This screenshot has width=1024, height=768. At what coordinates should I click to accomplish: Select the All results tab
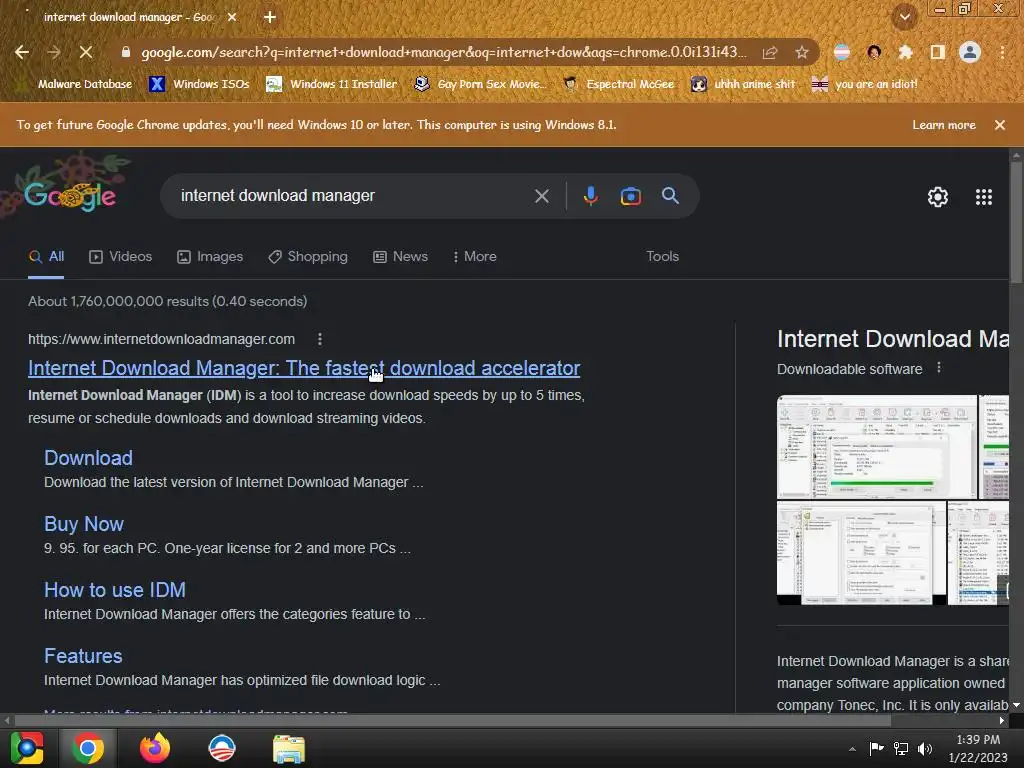coord(46,257)
